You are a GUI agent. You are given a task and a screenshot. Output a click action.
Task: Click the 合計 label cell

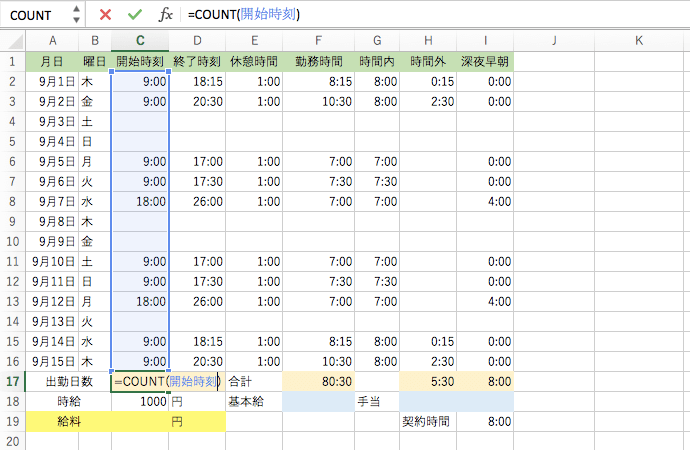click(254, 381)
